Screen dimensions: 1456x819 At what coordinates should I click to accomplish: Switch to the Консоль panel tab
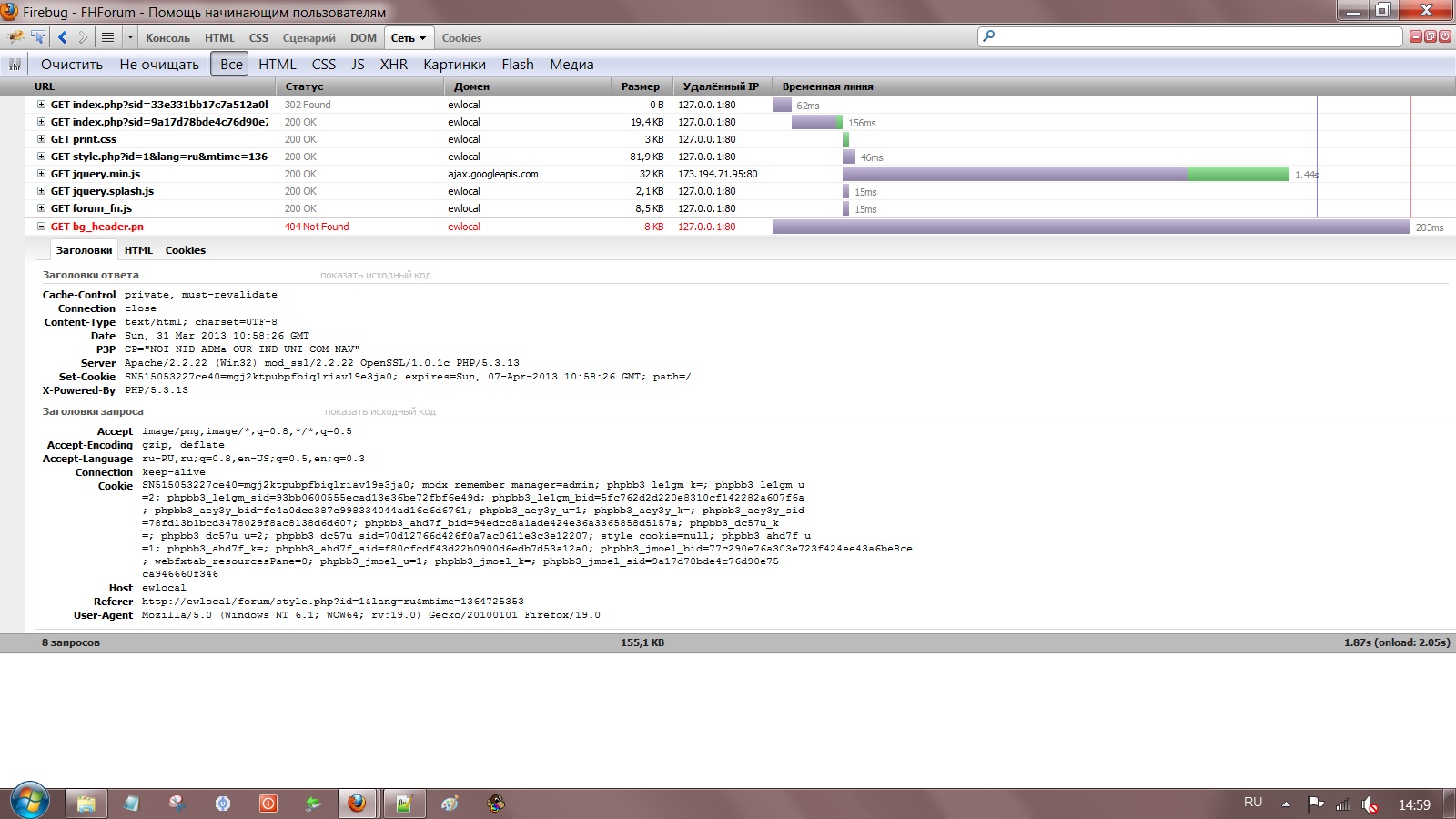click(x=167, y=38)
